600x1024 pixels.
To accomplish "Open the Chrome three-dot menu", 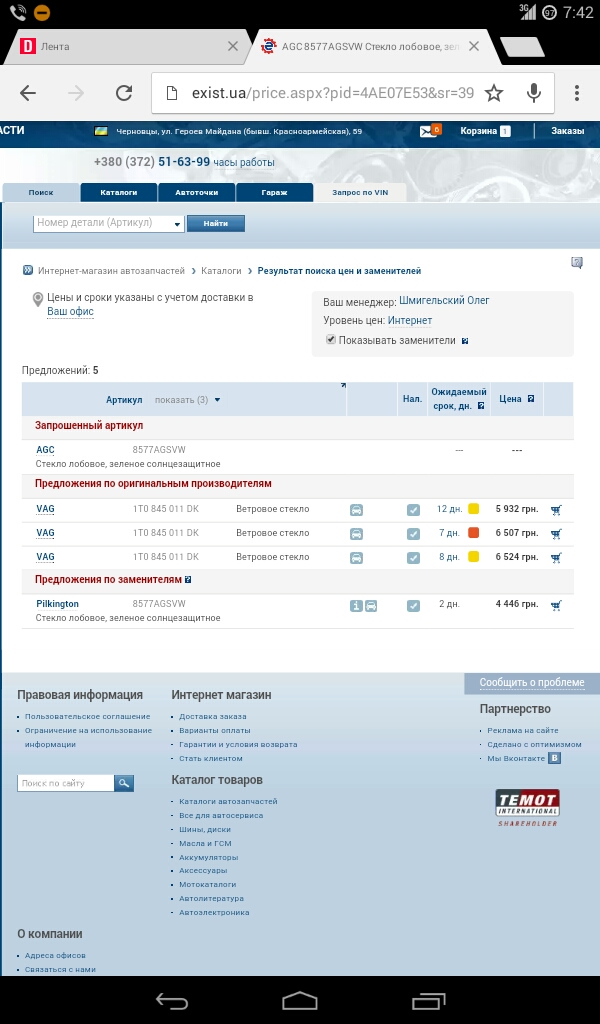I will click(x=577, y=93).
